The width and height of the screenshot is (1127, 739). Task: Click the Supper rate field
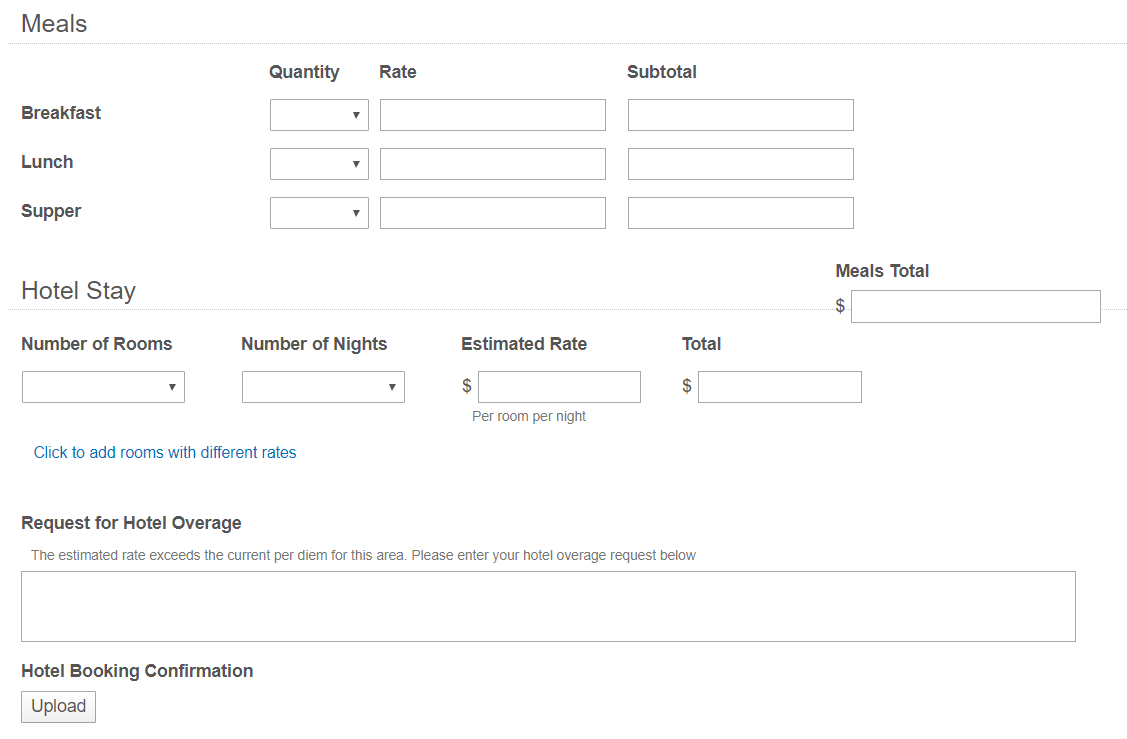(x=492, y=213)
